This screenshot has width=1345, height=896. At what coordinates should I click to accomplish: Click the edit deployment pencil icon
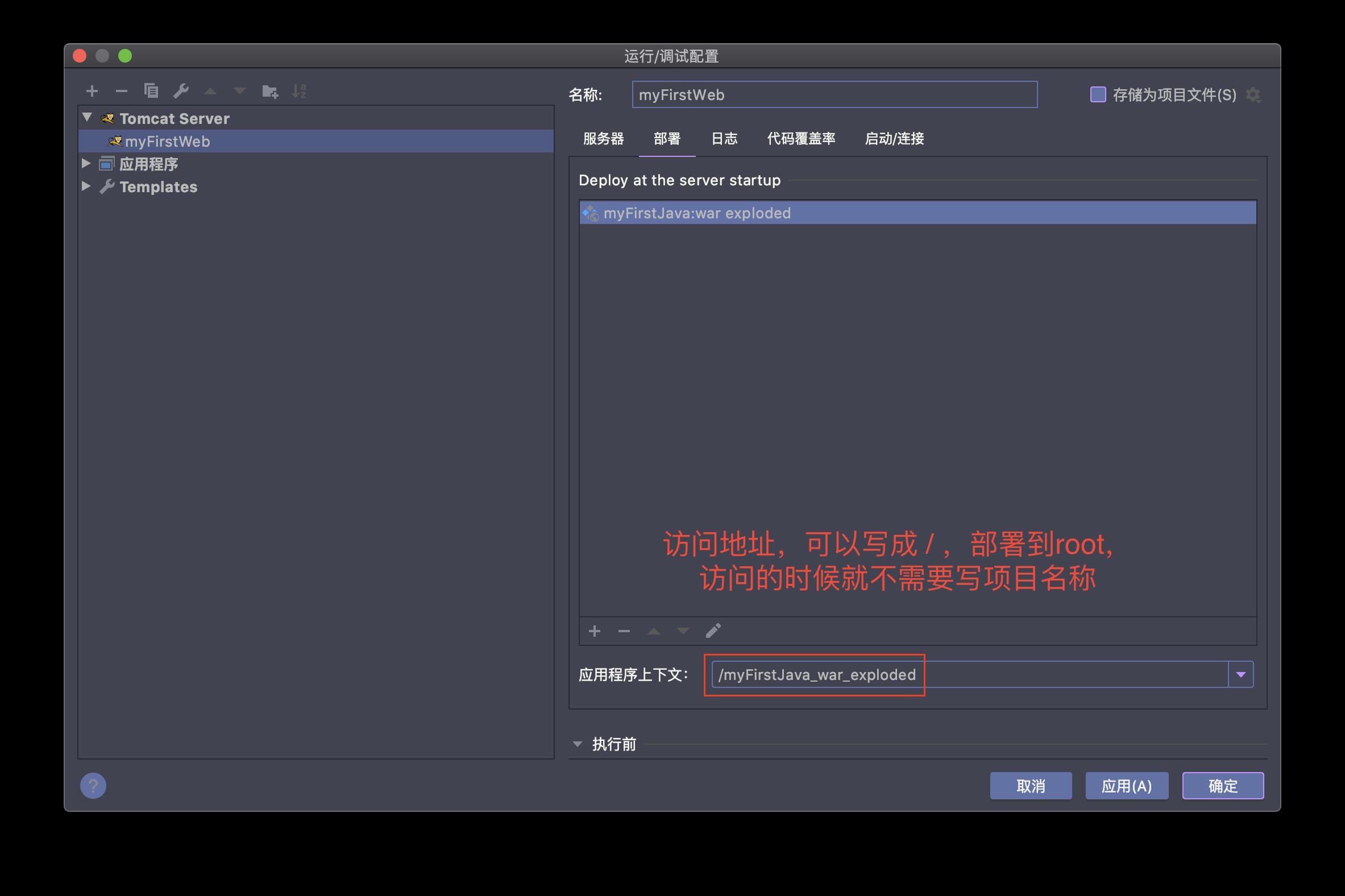point(713,633)
